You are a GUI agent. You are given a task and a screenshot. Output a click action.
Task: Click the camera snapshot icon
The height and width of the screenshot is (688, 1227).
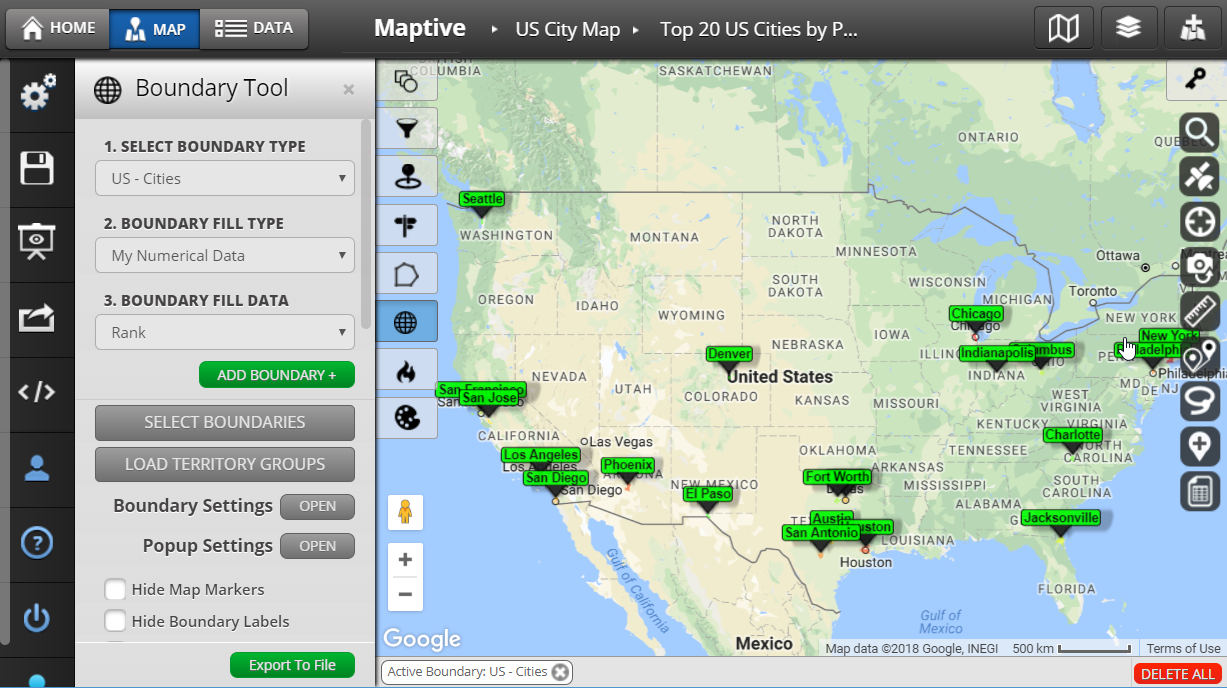coord(1199,267)
